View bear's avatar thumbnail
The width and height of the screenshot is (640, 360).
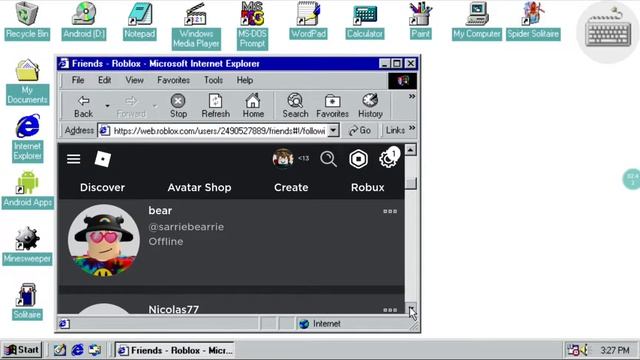104,241
